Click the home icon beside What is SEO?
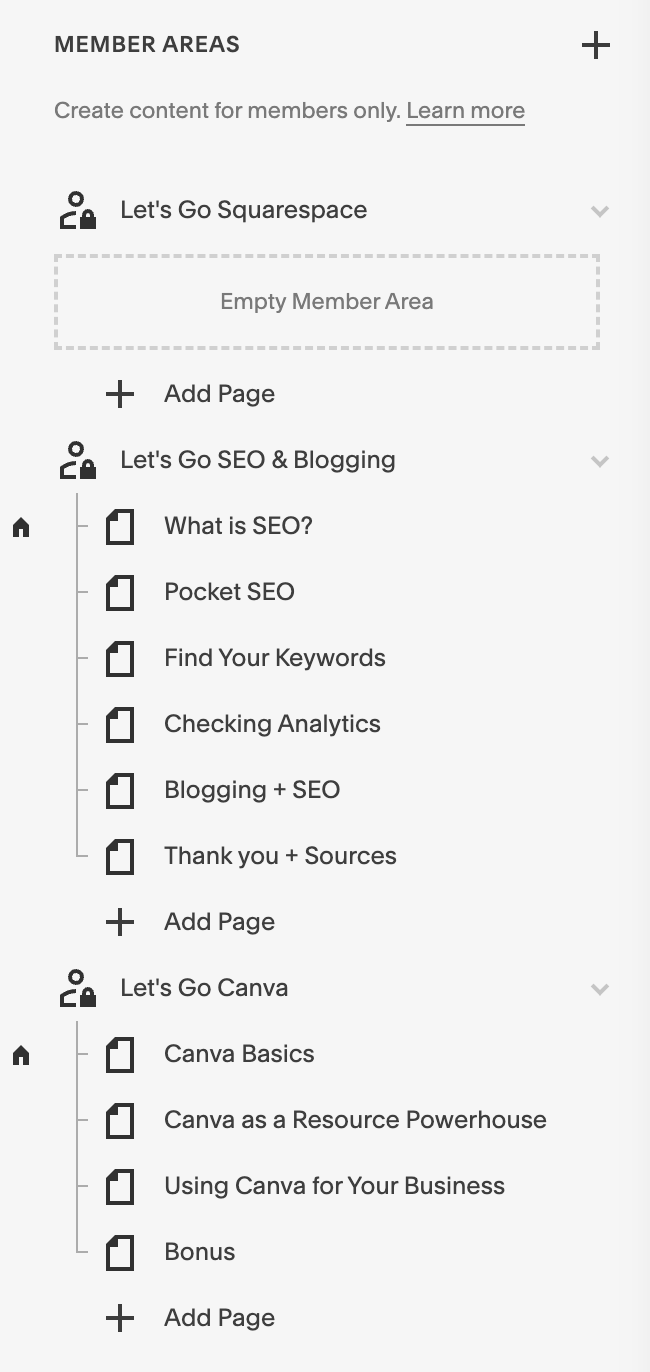The image size is (650, 1372). tap(21, 527)
